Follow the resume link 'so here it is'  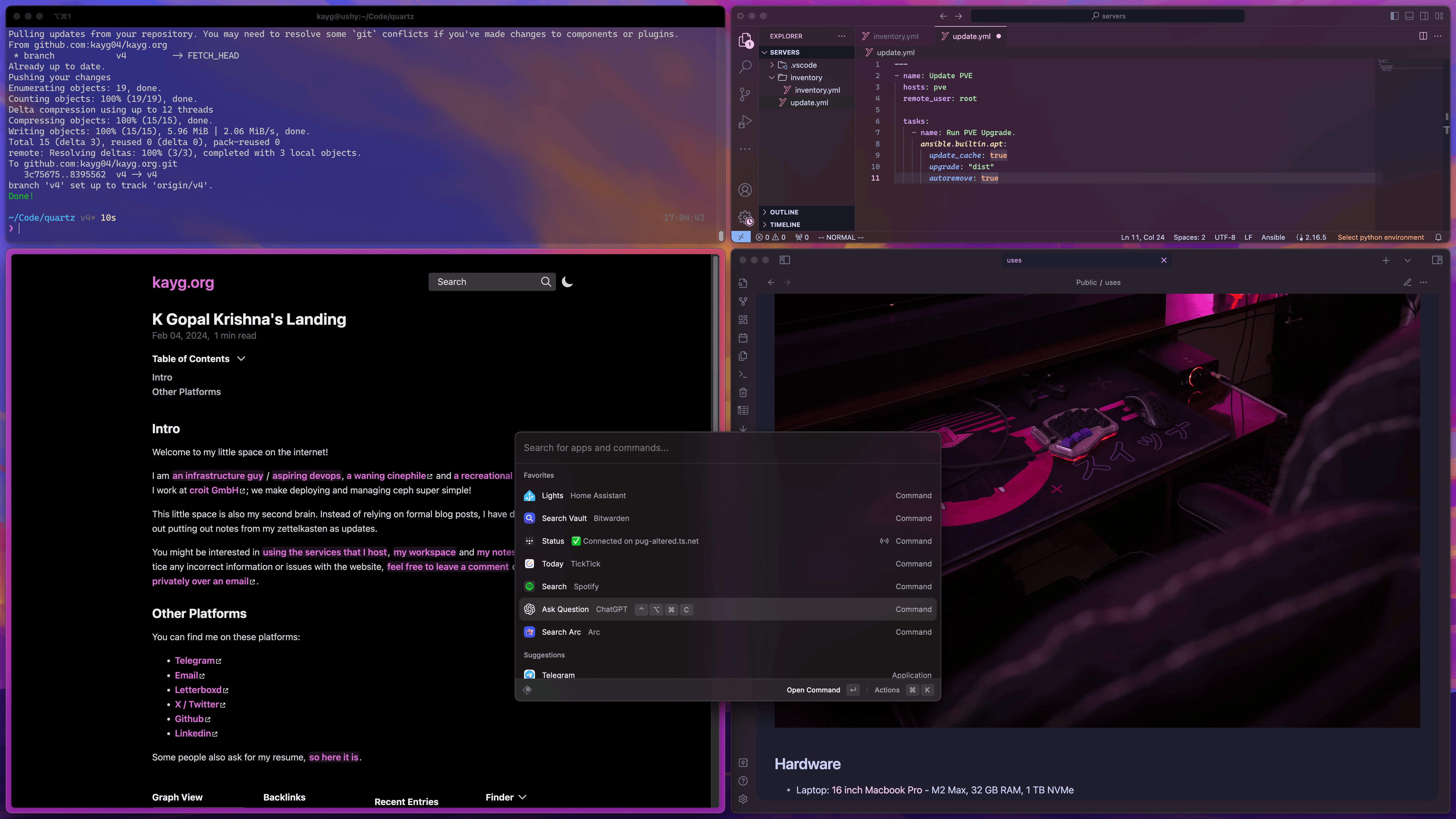(334, 757)
